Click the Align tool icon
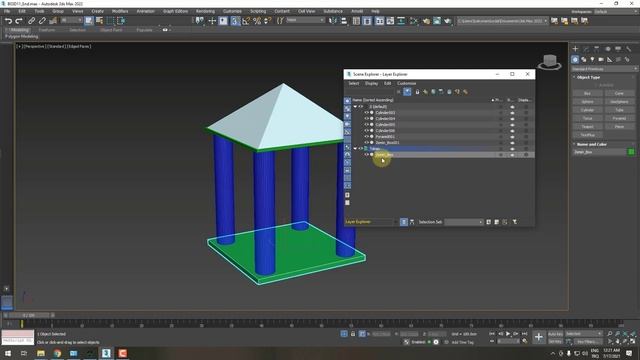The height and width of the screenshot is (360, 640). [x=344, y=21]
